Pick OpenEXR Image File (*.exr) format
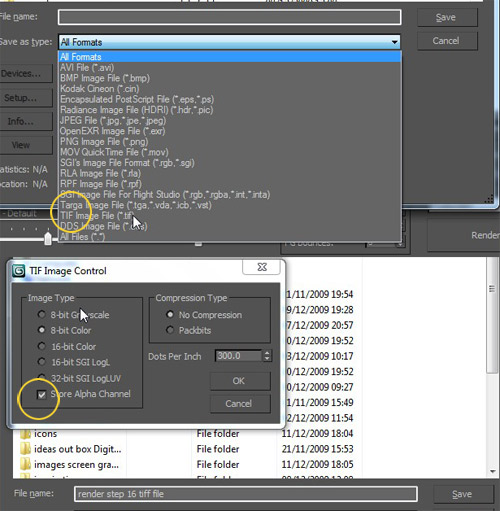The width and height of the screenshot is (500, 511). (x=230, y=131)
